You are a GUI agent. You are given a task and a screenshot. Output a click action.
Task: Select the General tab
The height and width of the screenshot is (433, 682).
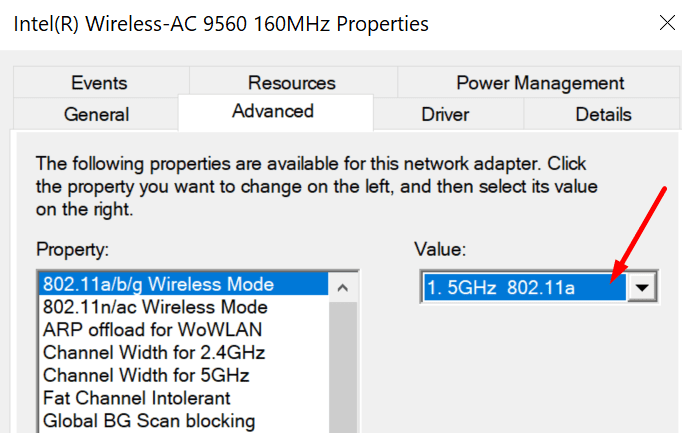click(x=96, y=114)
